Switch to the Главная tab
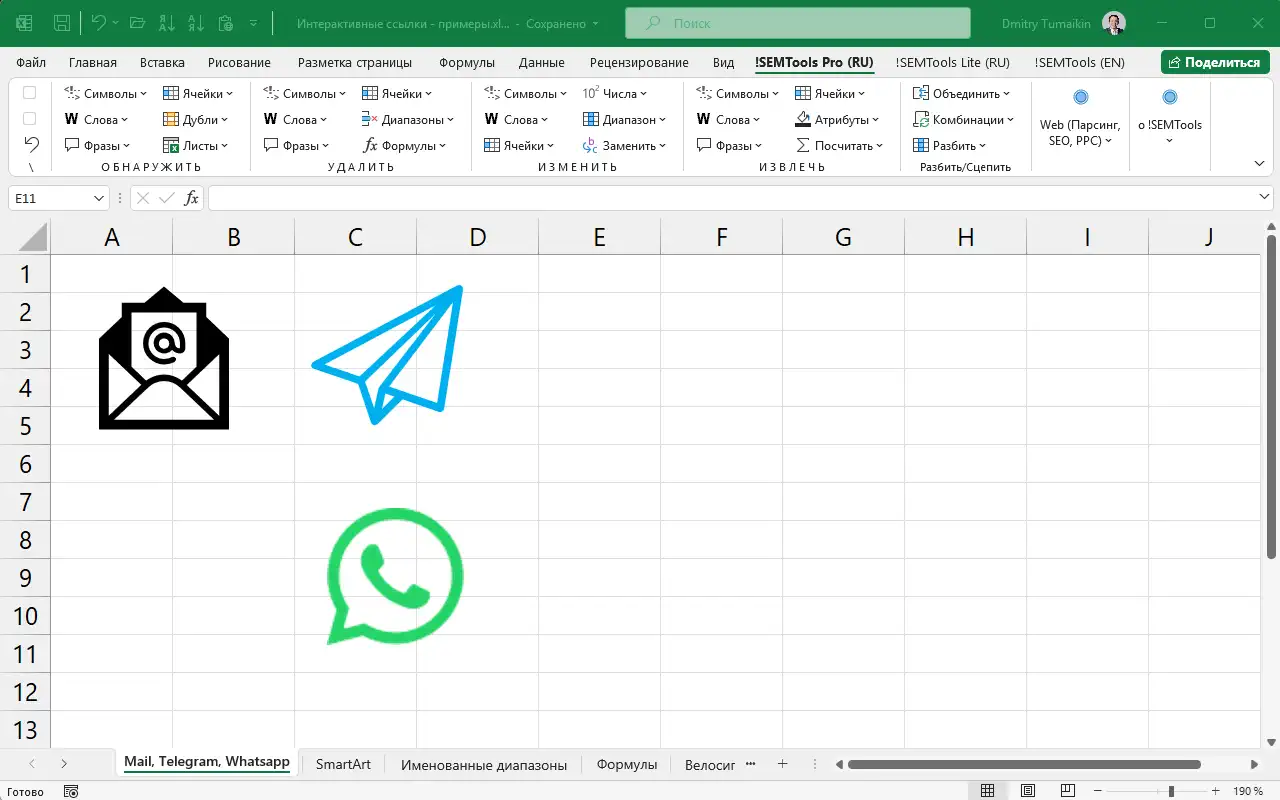Image resolution: width=1280 pixels, height=800 pixels. pyautogui.click(x=93, y=62)
